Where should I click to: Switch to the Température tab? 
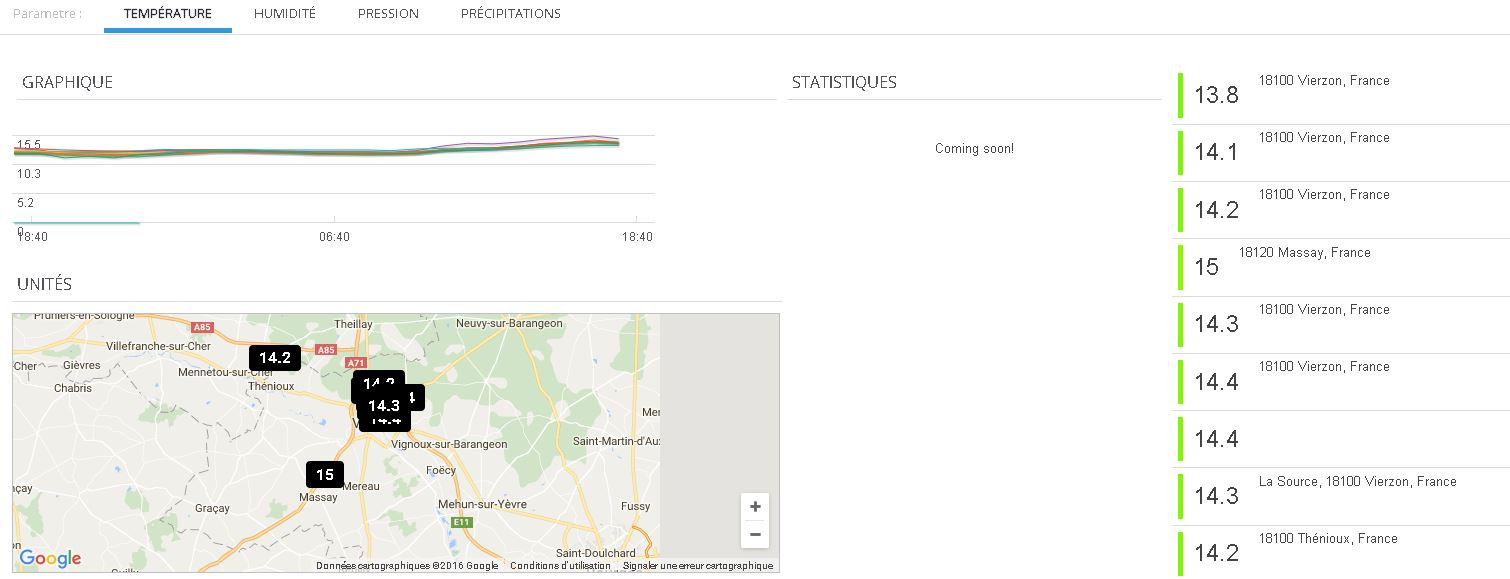pyautogui.click(x=167, y=14)
